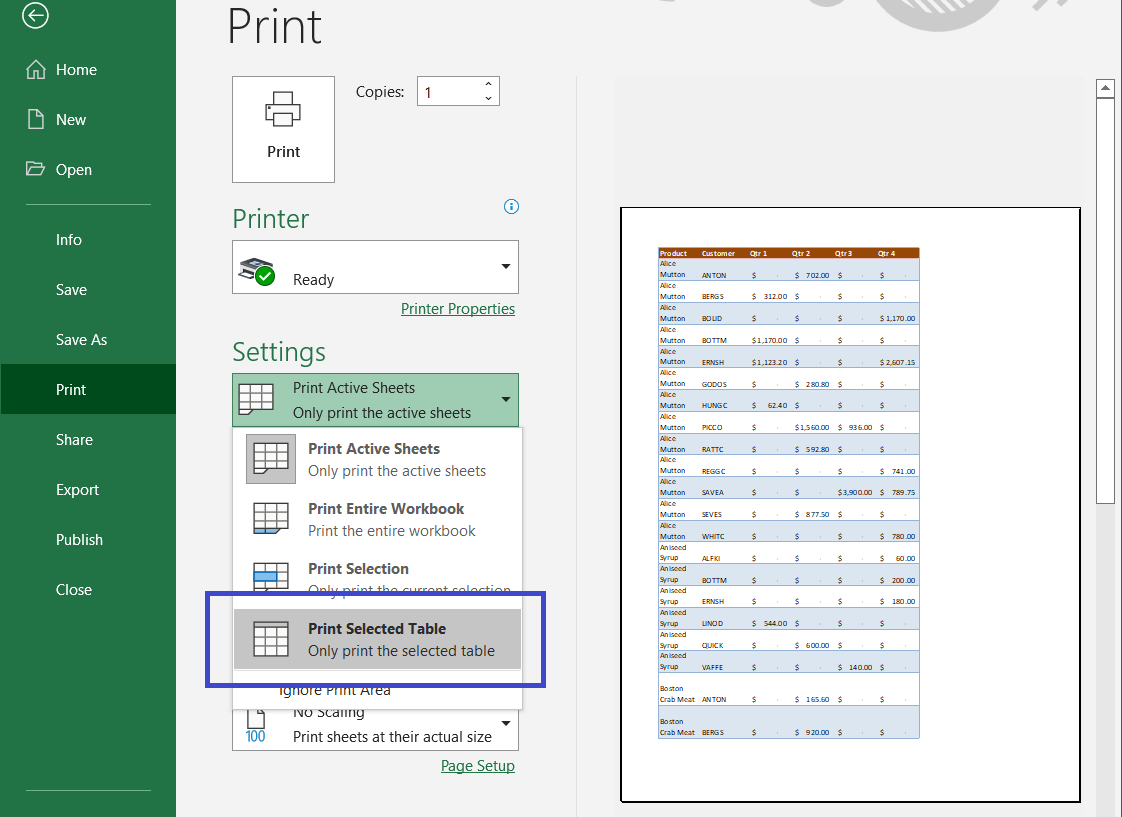Click the Open folder icon
The width and height of the screenshot is (1122, 817).
pyautogui.click(x=35, y=169)
